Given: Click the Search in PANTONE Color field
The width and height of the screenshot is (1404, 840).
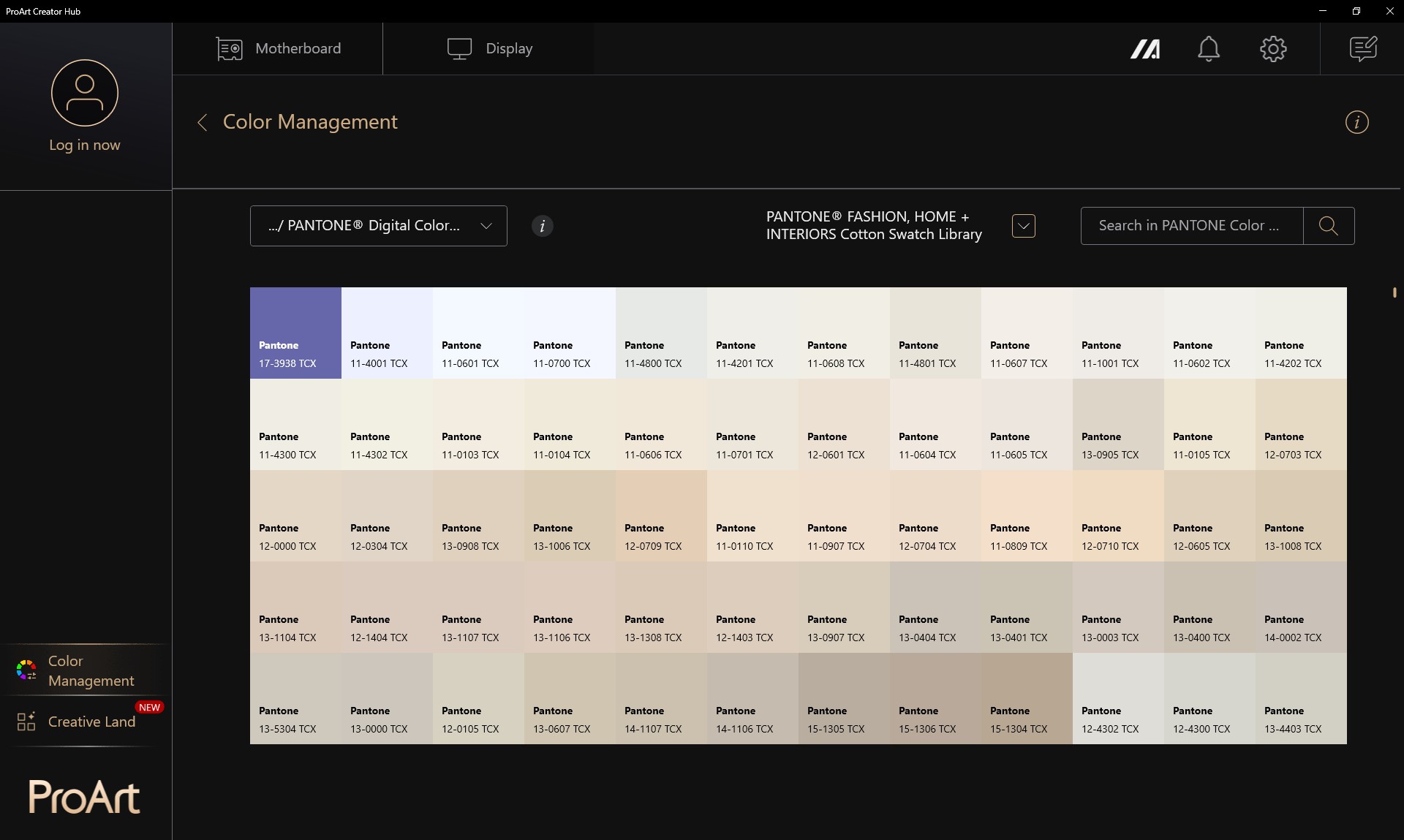Looking at the screenshot, I should [1190, 226].
